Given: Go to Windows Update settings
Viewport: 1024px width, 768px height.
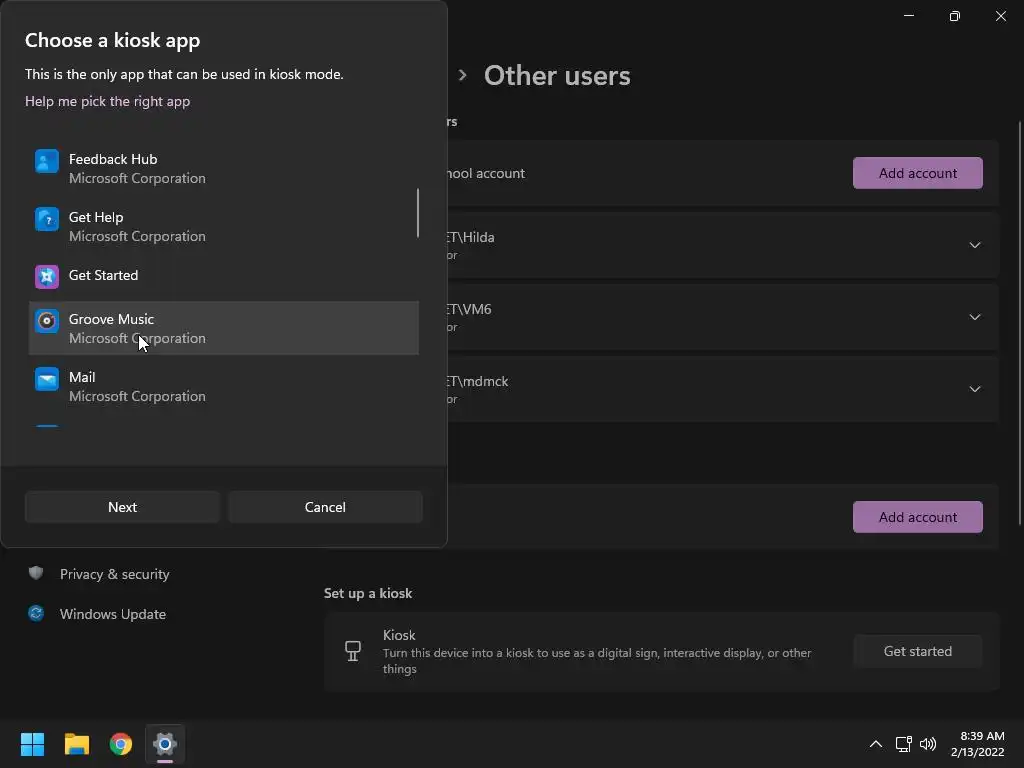Looking at the screenshot, I should coord(112,614).
